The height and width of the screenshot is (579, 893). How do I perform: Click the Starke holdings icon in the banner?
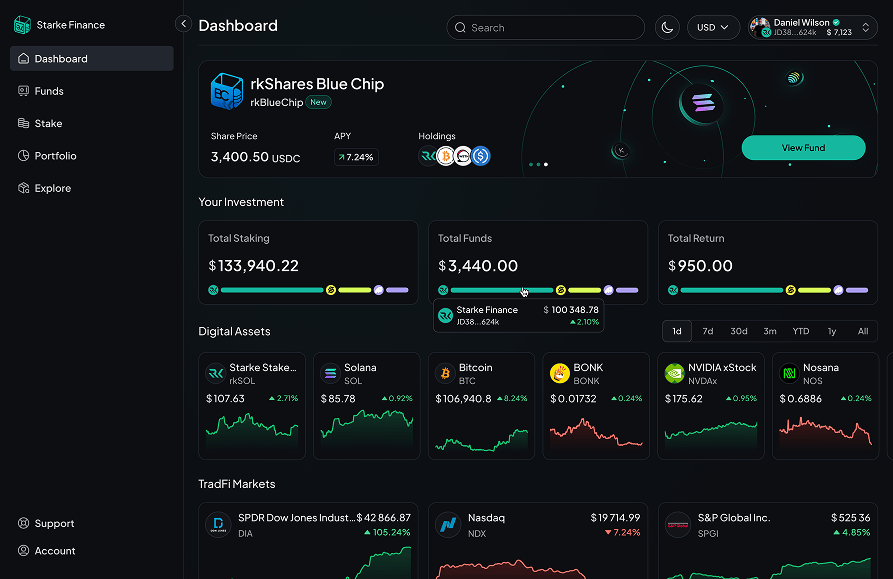point(428,156)
